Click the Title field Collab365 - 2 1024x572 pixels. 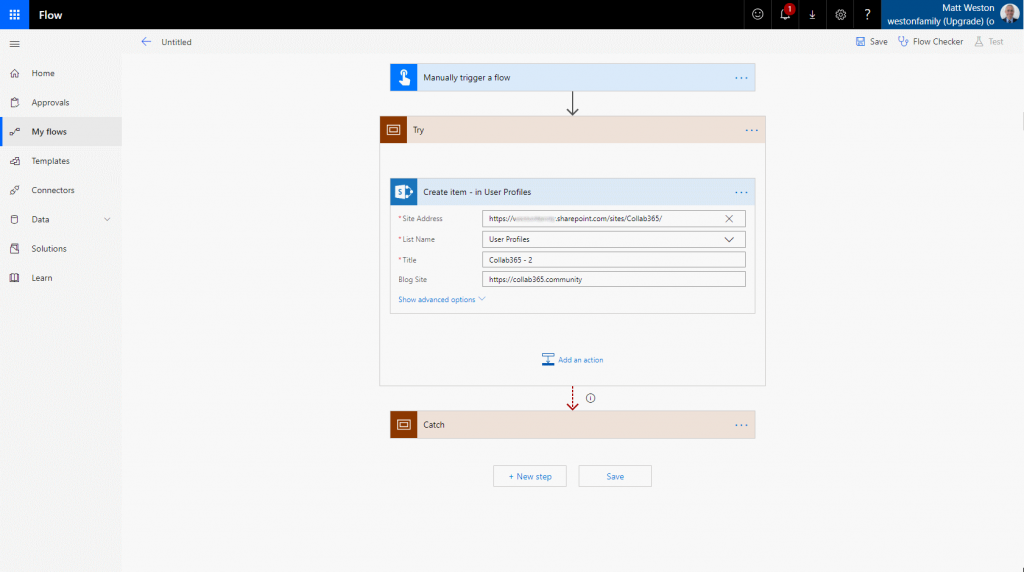613,260
